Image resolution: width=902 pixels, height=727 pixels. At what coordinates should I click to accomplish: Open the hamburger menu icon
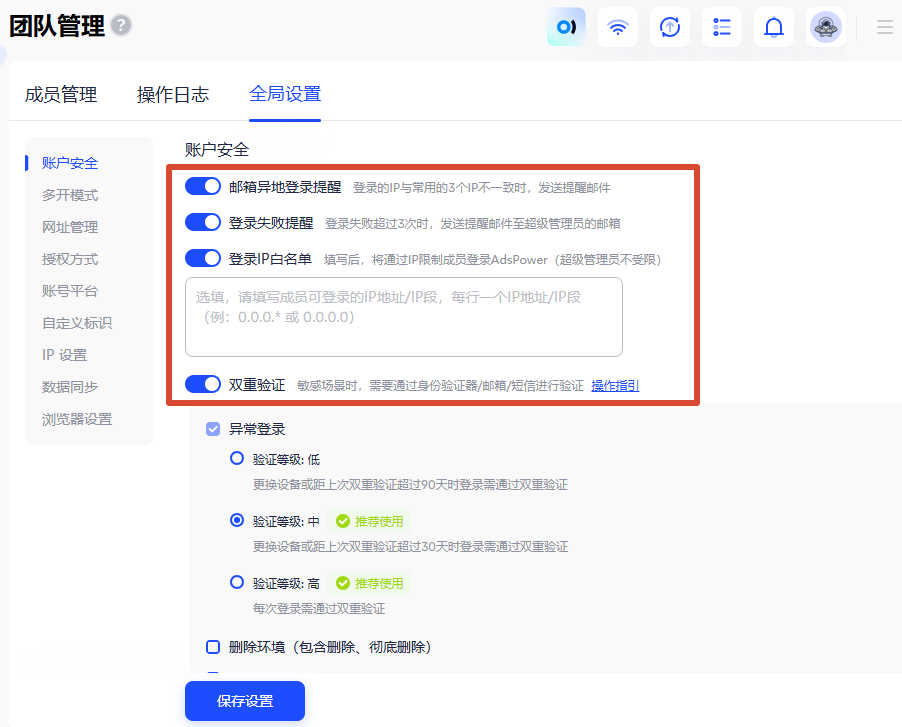tap(885, 27)
